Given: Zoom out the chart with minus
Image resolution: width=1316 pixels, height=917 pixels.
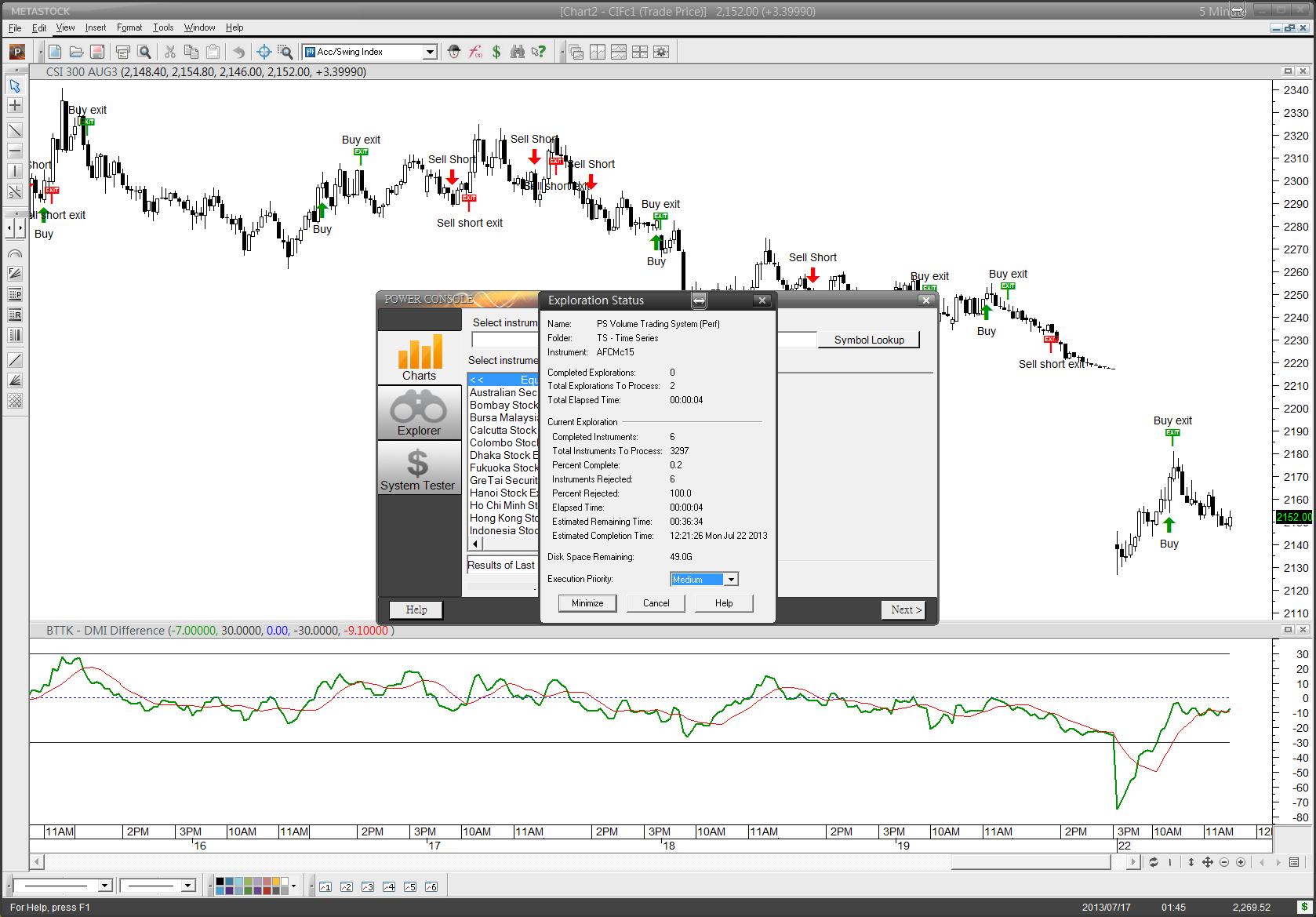Looking at the screenshot, I should (1224, 862).
